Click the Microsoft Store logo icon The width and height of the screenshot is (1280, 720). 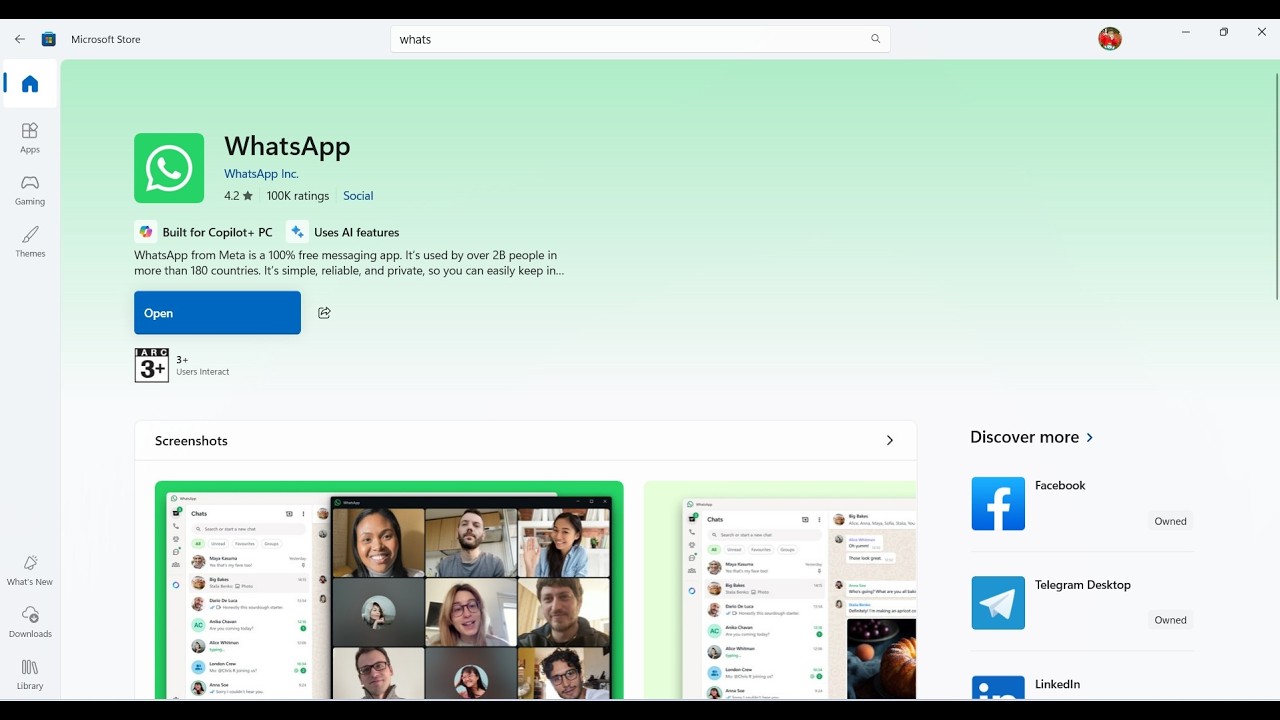[49, 39]
